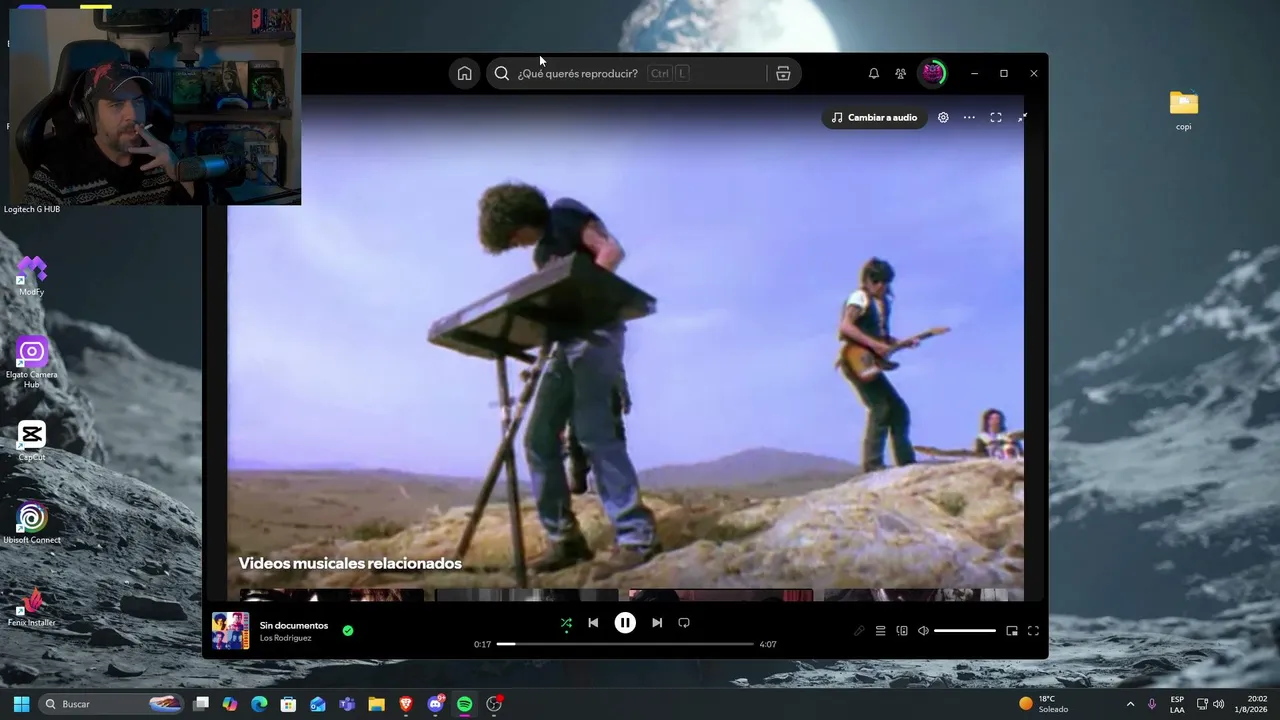
Task: Skip to the previous track
Action: (x=593, y=622)
